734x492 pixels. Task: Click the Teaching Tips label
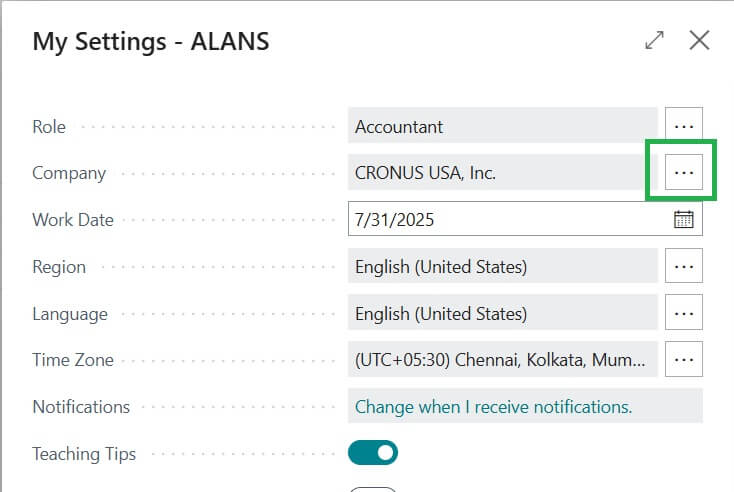(x=84, y=454)
